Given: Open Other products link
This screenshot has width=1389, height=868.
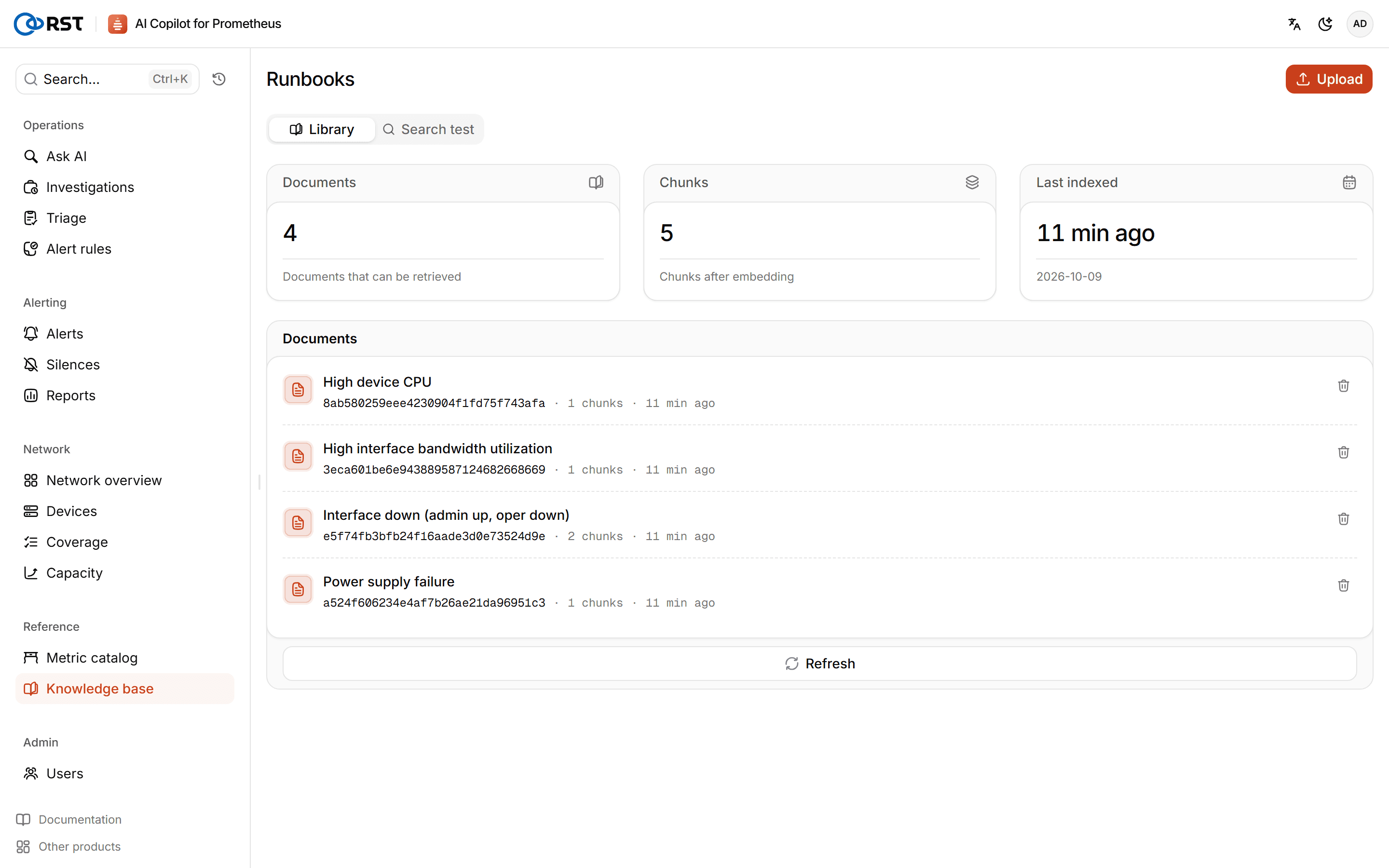Looking at the screenshot, I should tap(69, 846).
